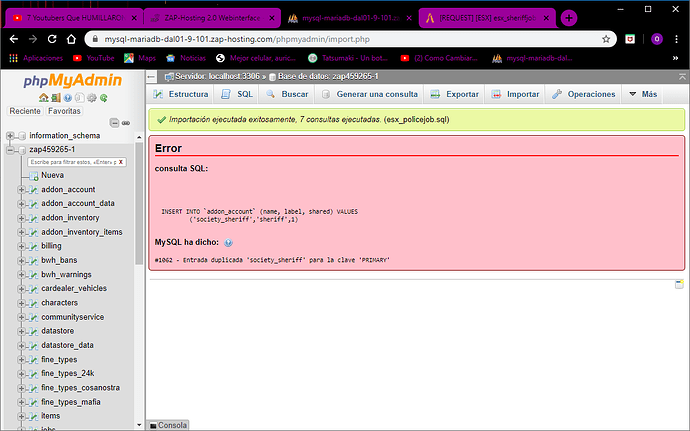The image size is (690, 431).
Task: Click the addon_account table structure icon
Action: point(33,190)
